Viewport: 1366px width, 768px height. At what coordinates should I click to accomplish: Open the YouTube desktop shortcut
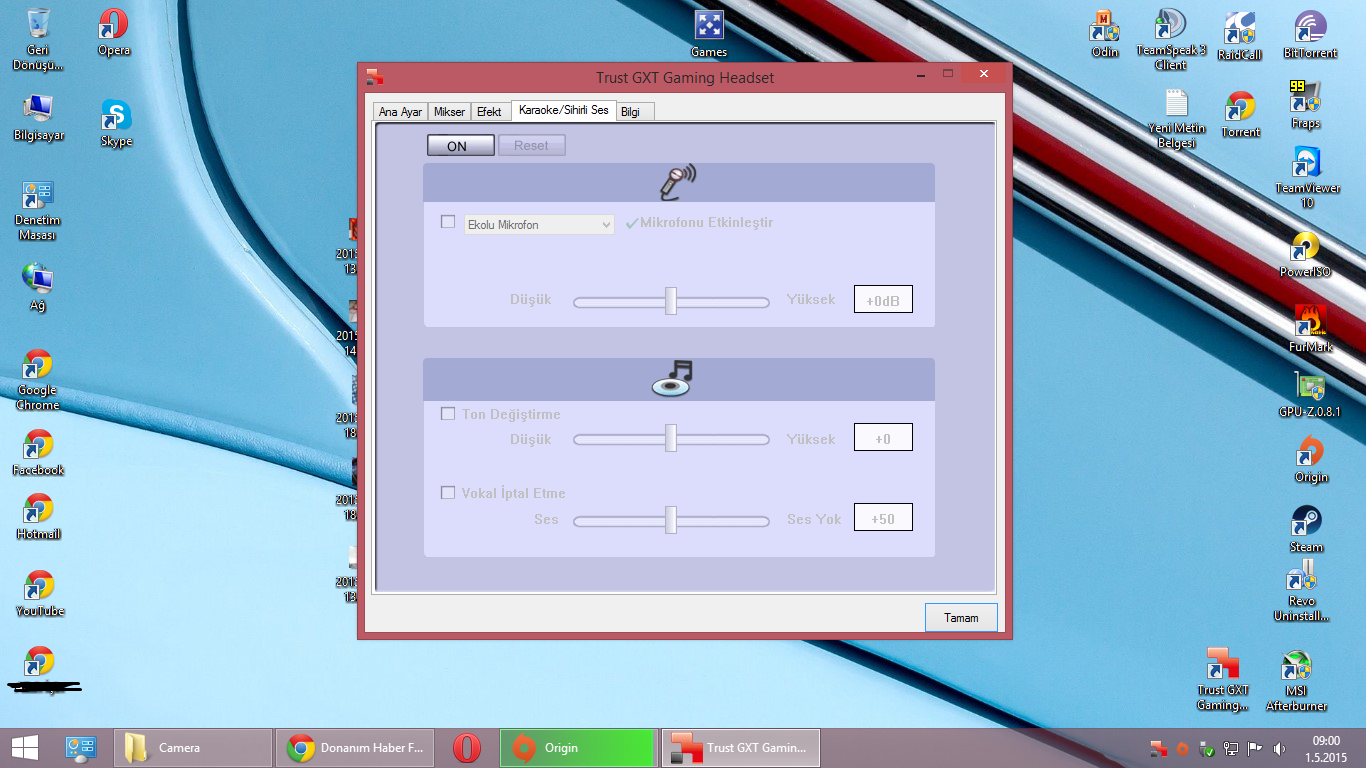tap(39, 593)
